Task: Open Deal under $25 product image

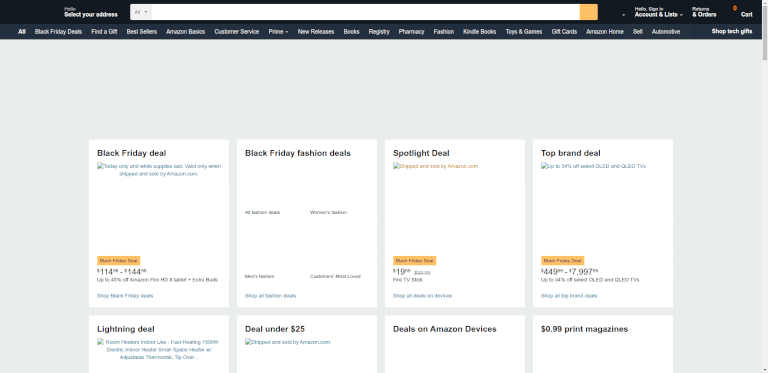Action: pos(288,342)
